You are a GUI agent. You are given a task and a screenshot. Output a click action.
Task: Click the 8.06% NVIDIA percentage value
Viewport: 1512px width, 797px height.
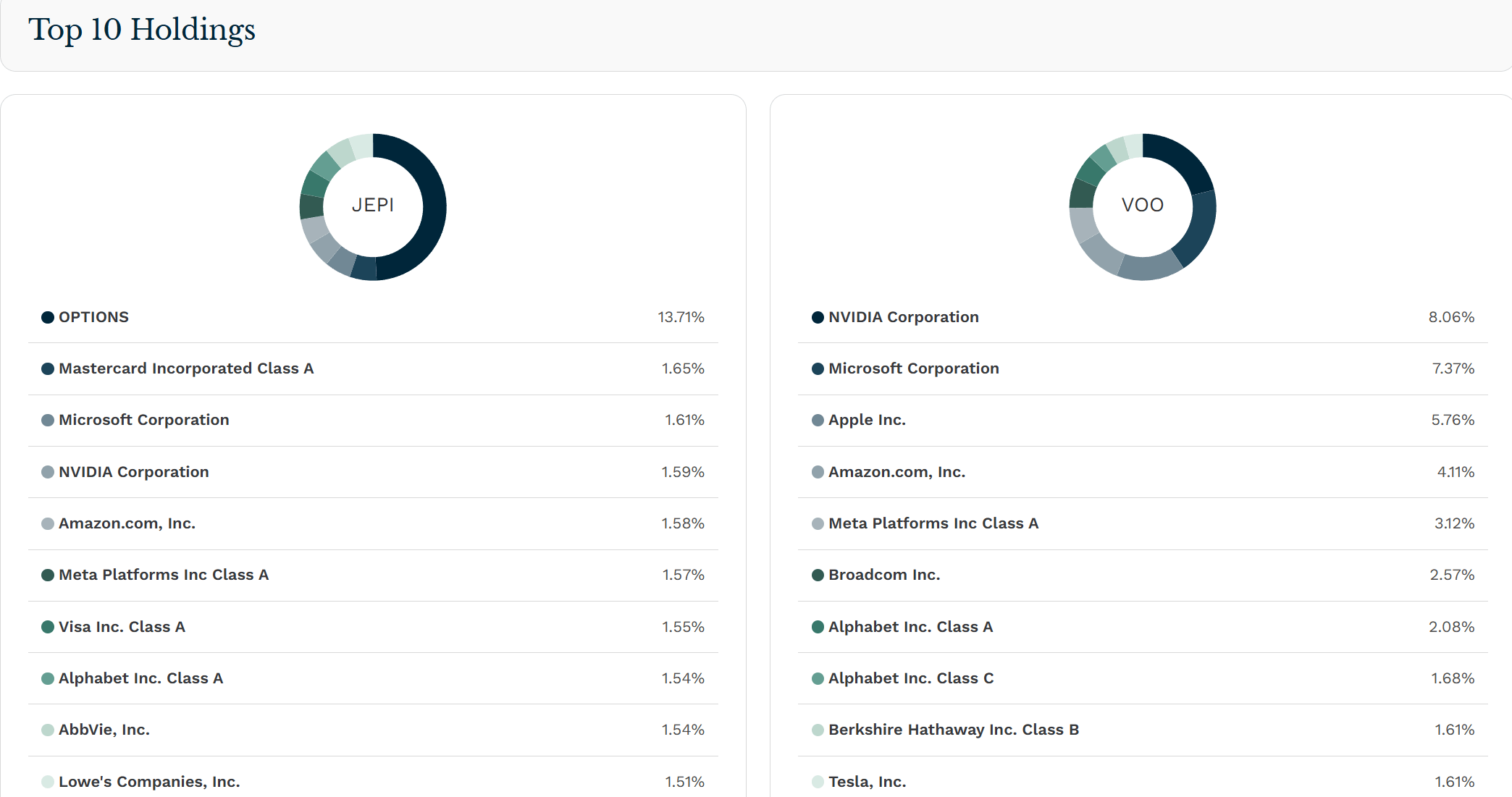coord(1450,317)
